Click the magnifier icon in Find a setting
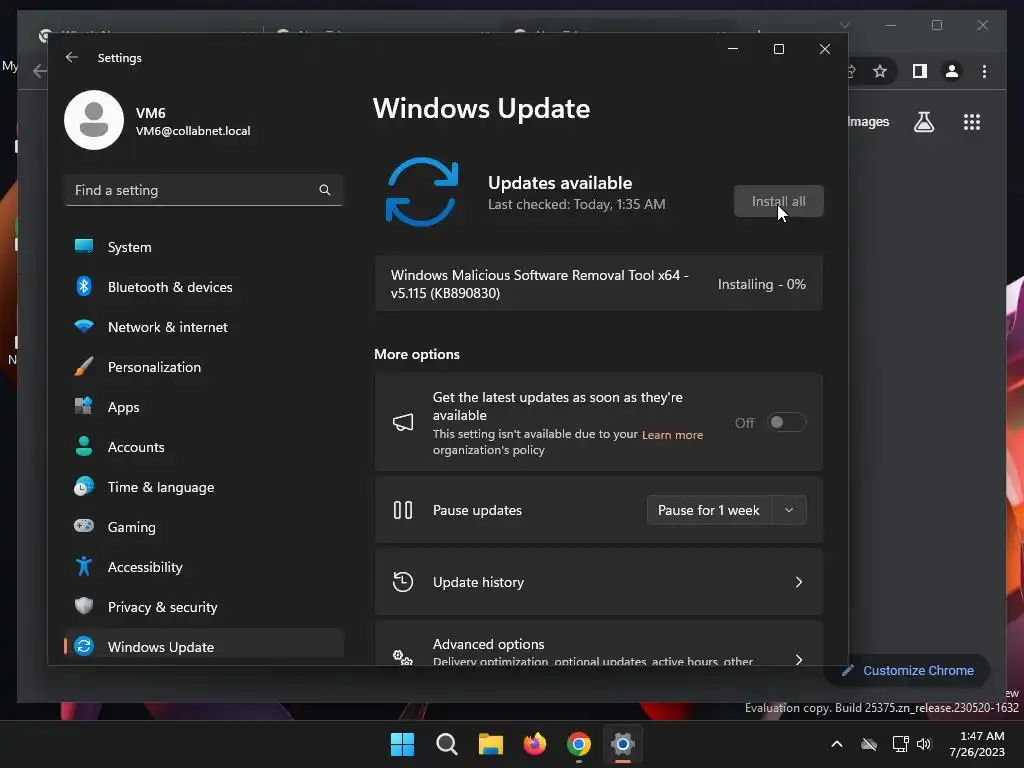1024x768 pixels. tap(325, 190)
